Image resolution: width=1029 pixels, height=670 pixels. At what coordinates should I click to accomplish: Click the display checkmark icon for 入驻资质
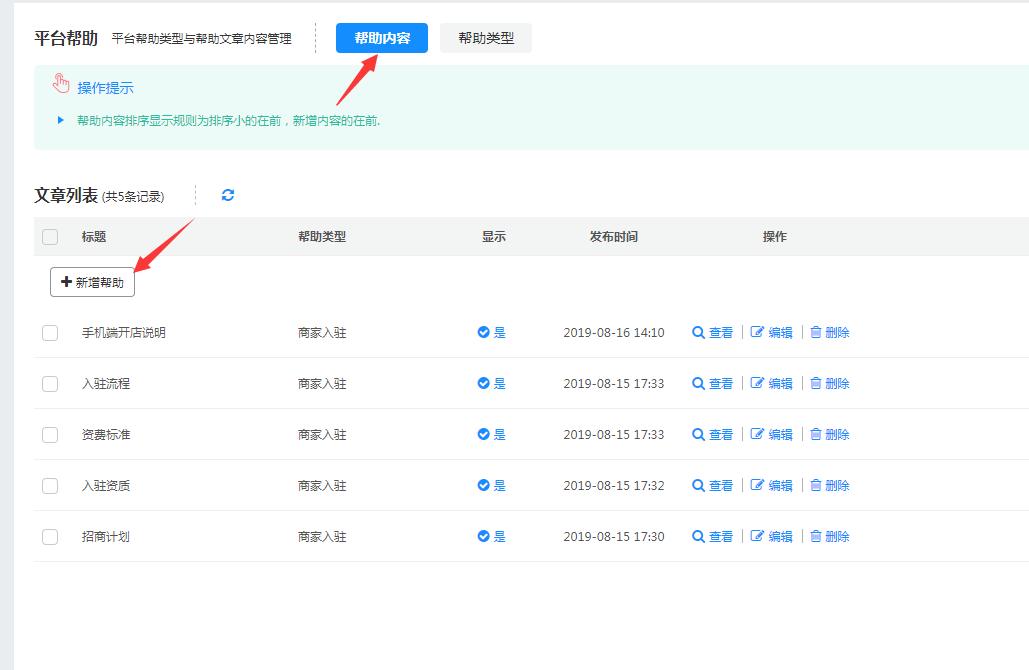[x=484, y=485]
